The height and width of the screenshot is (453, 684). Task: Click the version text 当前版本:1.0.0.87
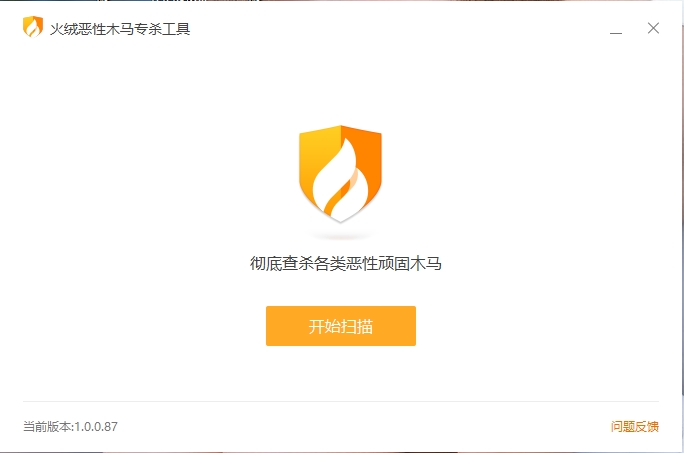pyautogui.click(x=70, y=426)
